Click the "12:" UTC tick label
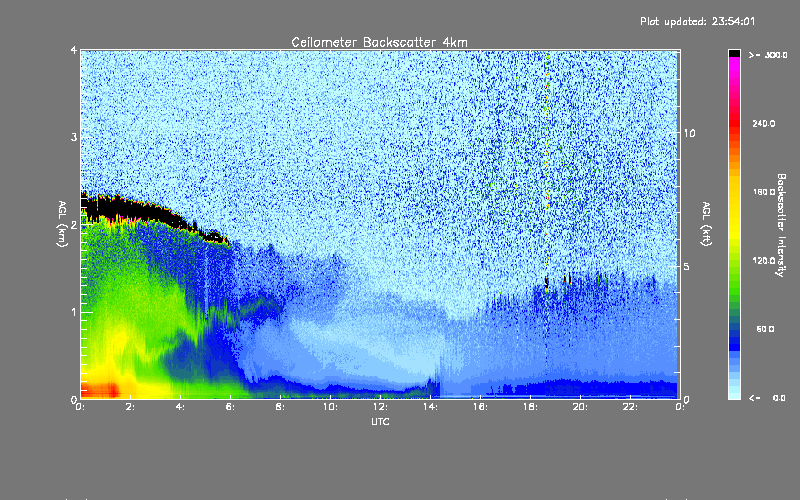The image size is (800, 500). [x=380, y=407]
